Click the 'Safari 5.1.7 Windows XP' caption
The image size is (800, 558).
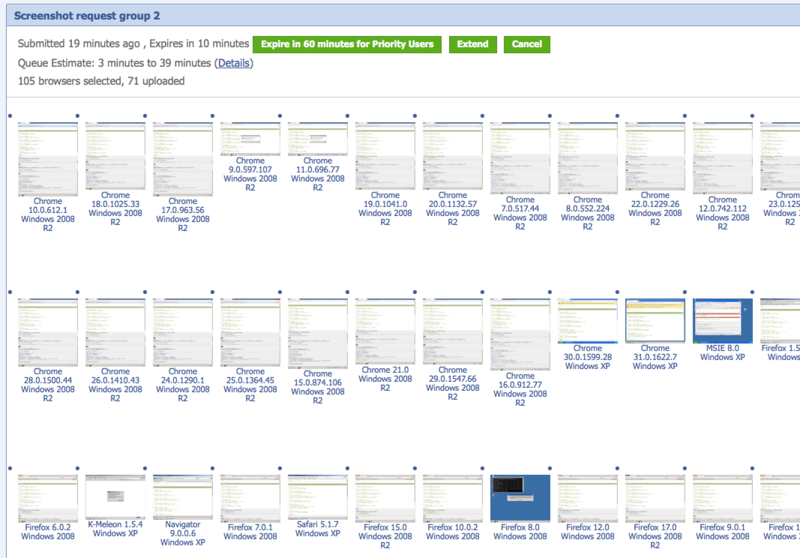(317, 529)
